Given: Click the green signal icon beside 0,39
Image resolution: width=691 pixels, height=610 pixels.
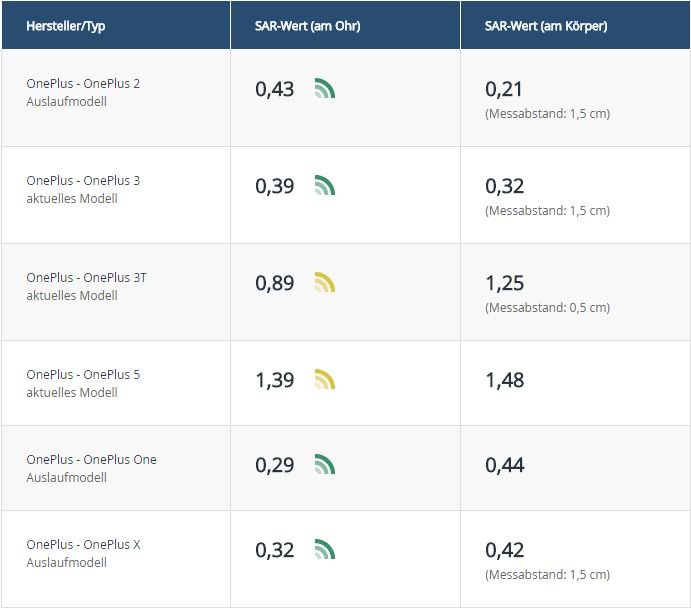Looking at the screenshot, I should [x=325, y=185].
